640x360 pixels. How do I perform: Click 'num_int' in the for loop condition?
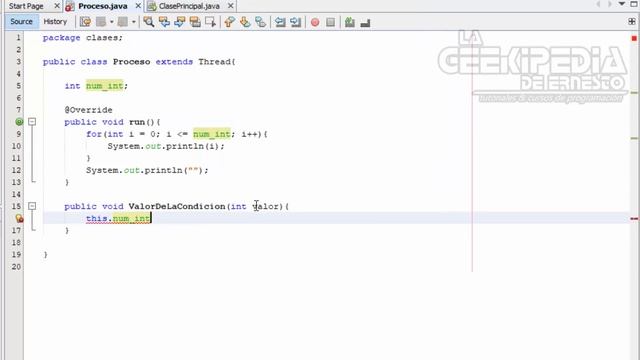point(212,134)
